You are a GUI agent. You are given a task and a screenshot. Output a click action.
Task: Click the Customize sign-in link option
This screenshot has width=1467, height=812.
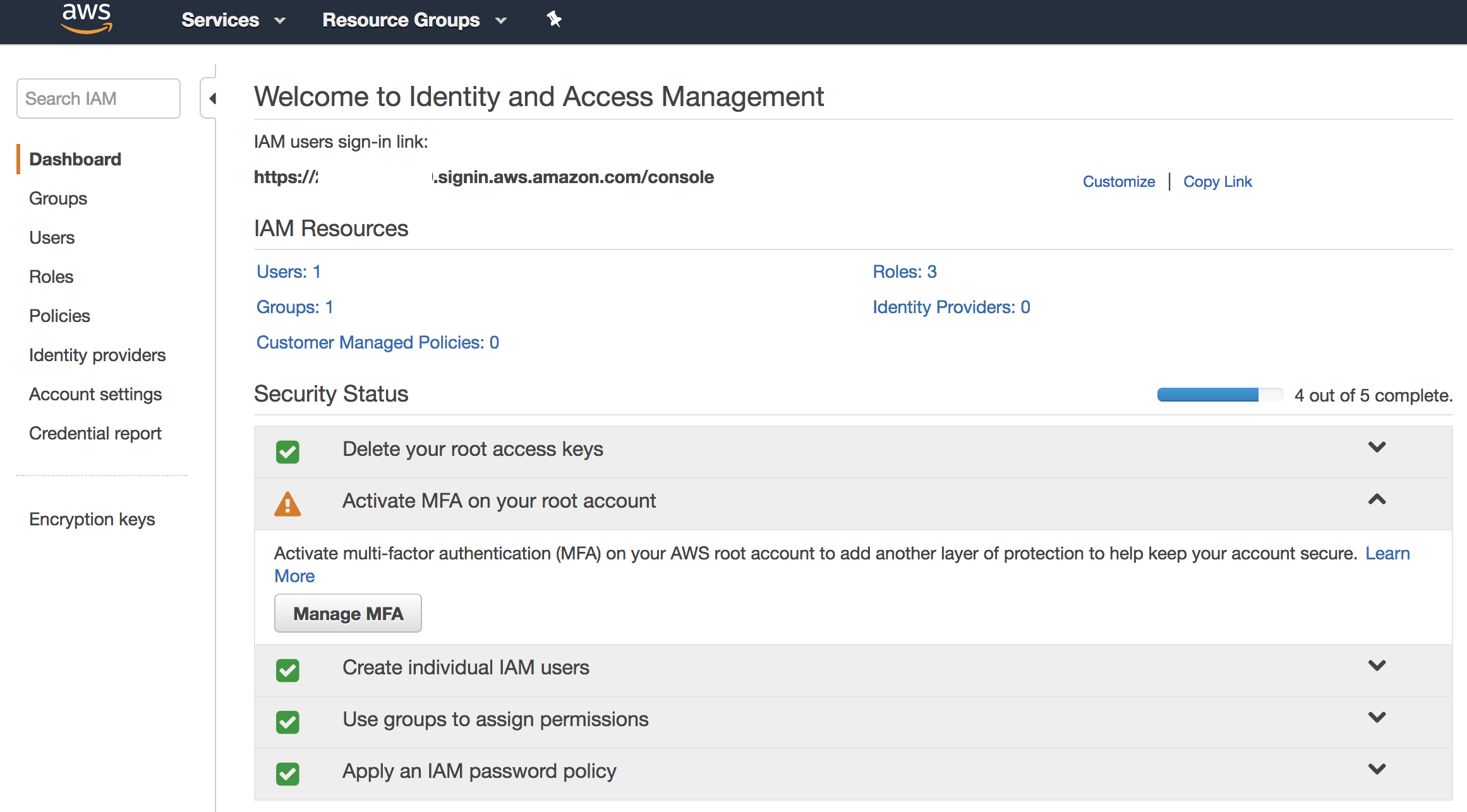[x=1118, y=182]
